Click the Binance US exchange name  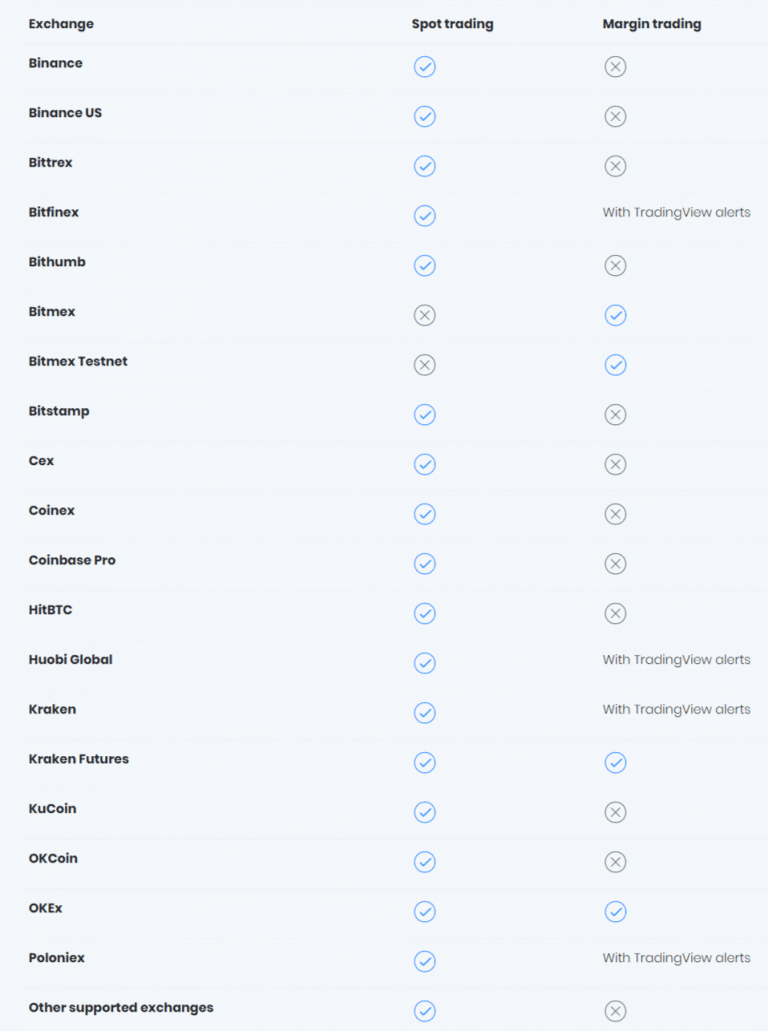point(65,113)
